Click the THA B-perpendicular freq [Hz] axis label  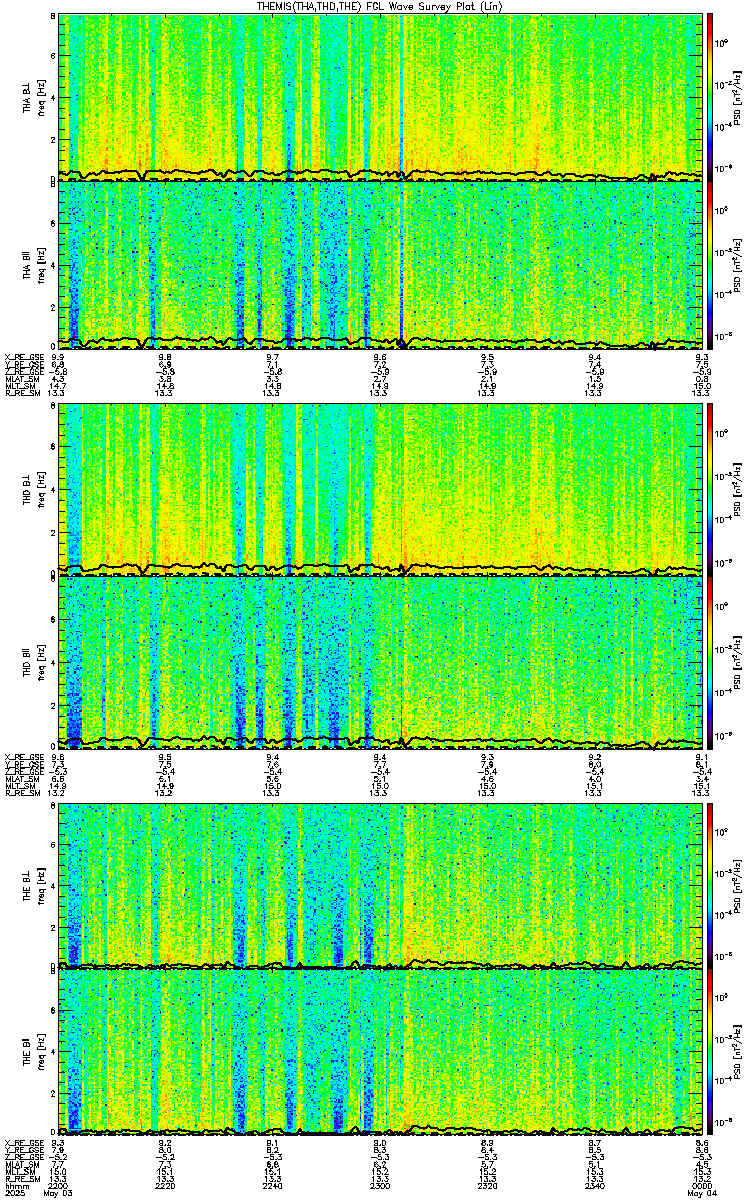point(41,97)
